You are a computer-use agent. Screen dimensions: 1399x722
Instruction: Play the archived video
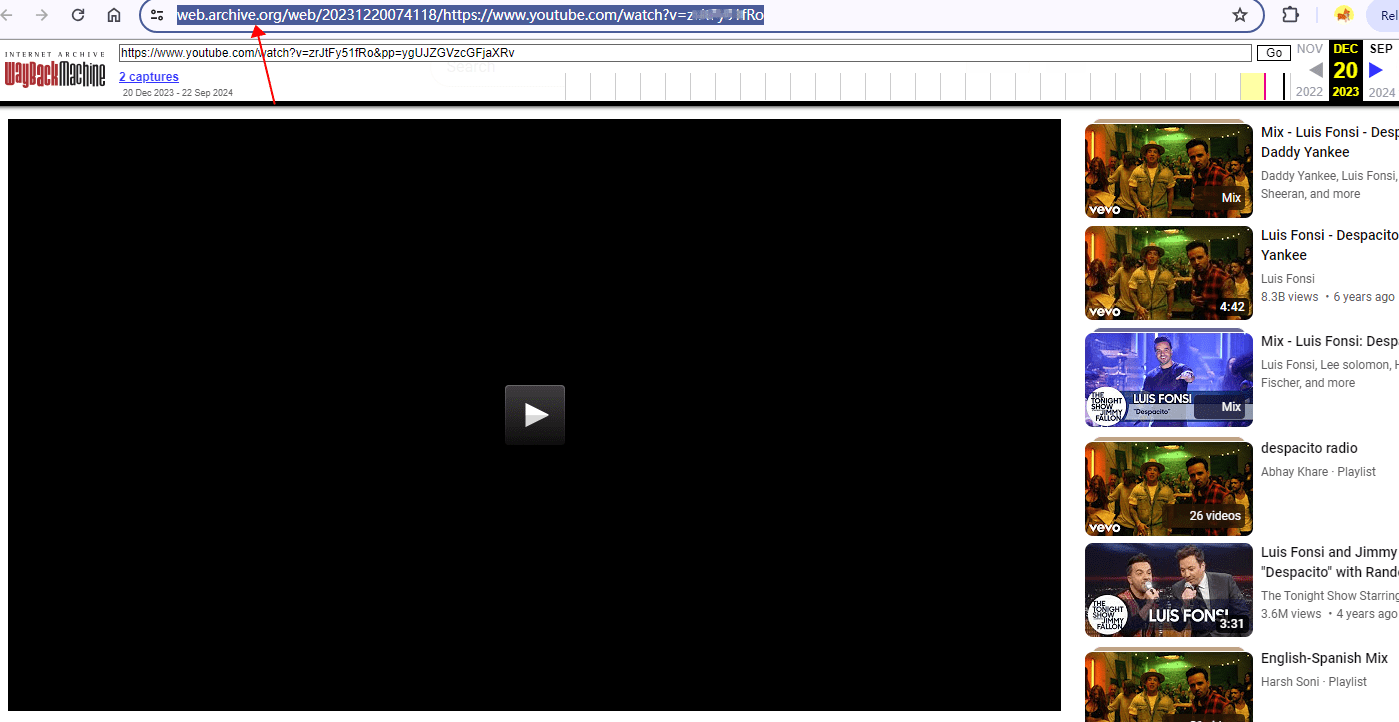click(x=535, y=415)
